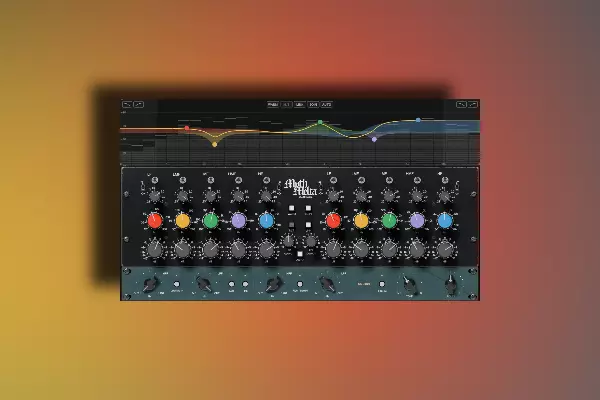This screenshot has height=400, width=600.
Task: Toggle the band button above the right blue knob
Action: (445, 180)
